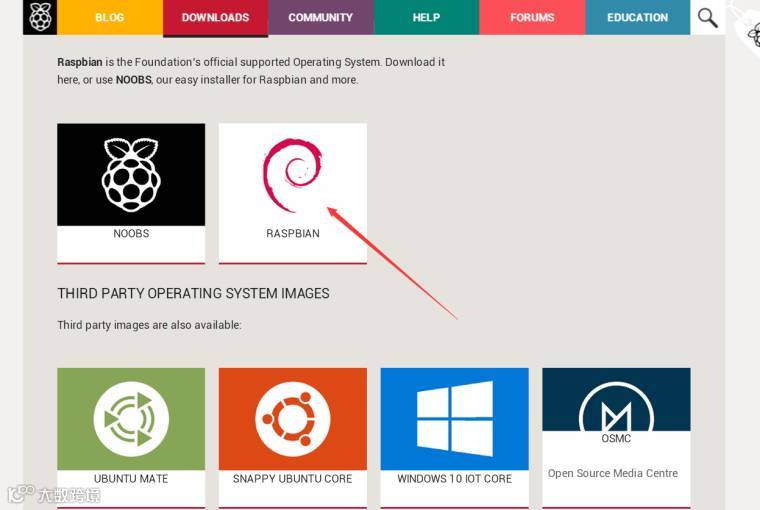This screenshot has width=760, height=510.
Task: Click the SNAPPY UBUNTU CORE label
Action: point(292,479)
